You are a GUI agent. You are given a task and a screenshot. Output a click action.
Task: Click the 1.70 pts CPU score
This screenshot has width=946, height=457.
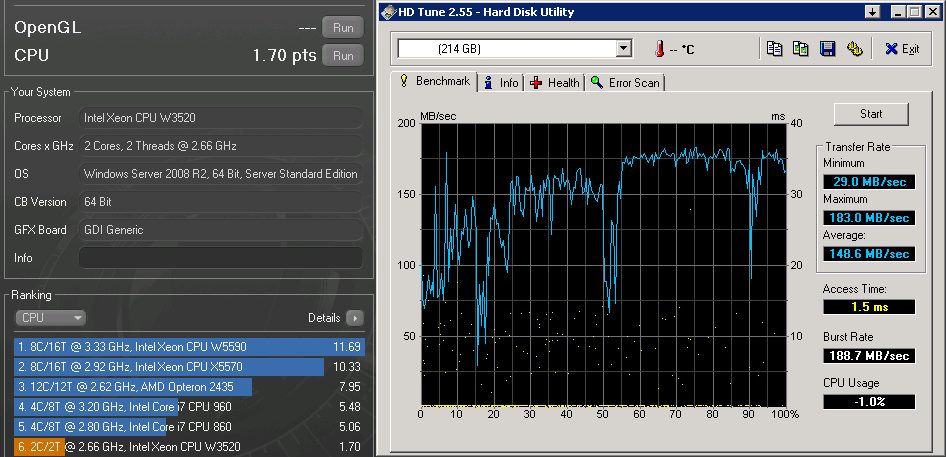(284, 56)
